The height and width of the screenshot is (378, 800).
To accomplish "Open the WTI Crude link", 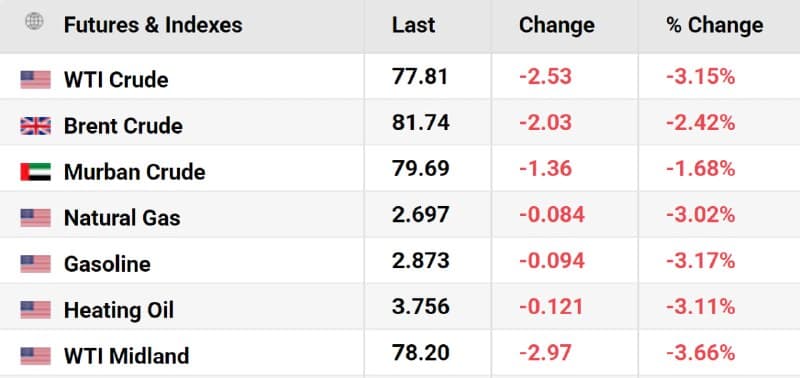I will point(116,80).
